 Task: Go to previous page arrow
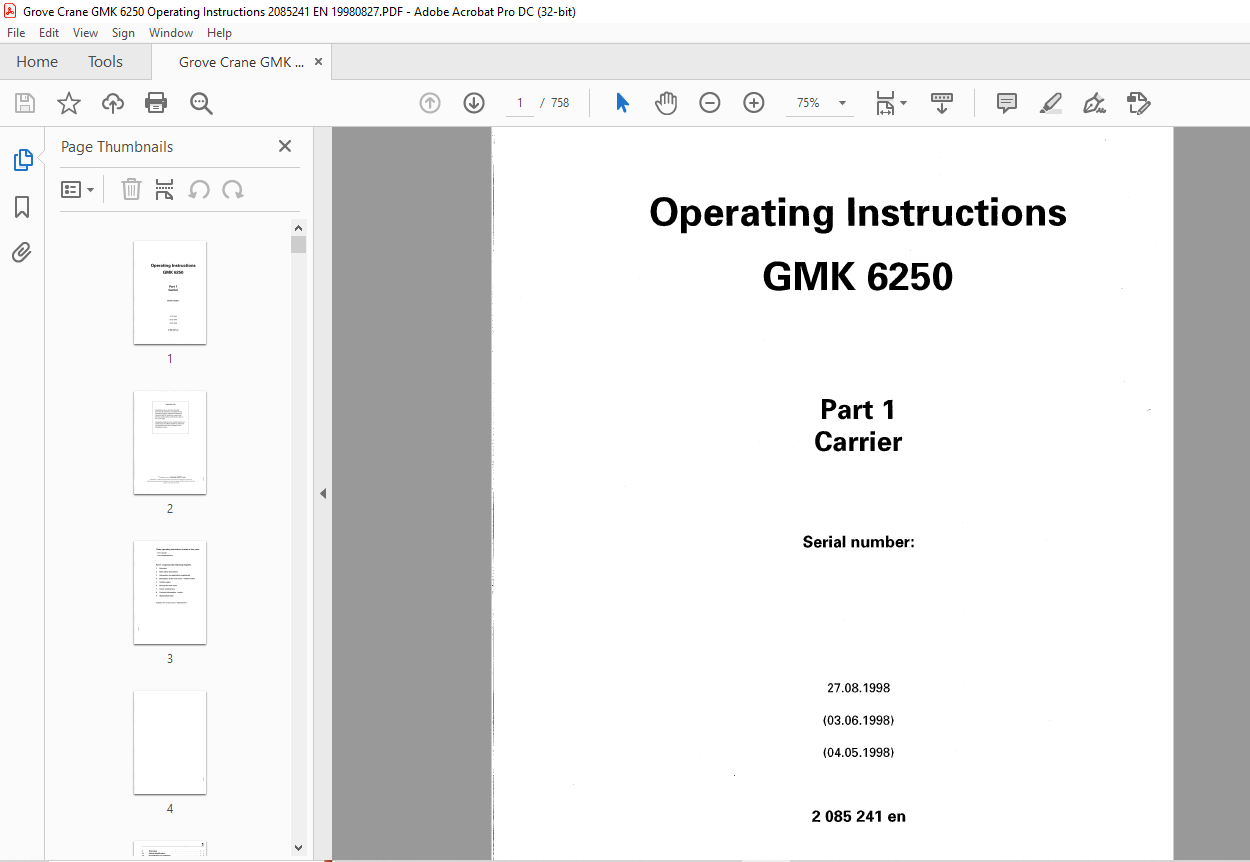click(x=430, y=103)
